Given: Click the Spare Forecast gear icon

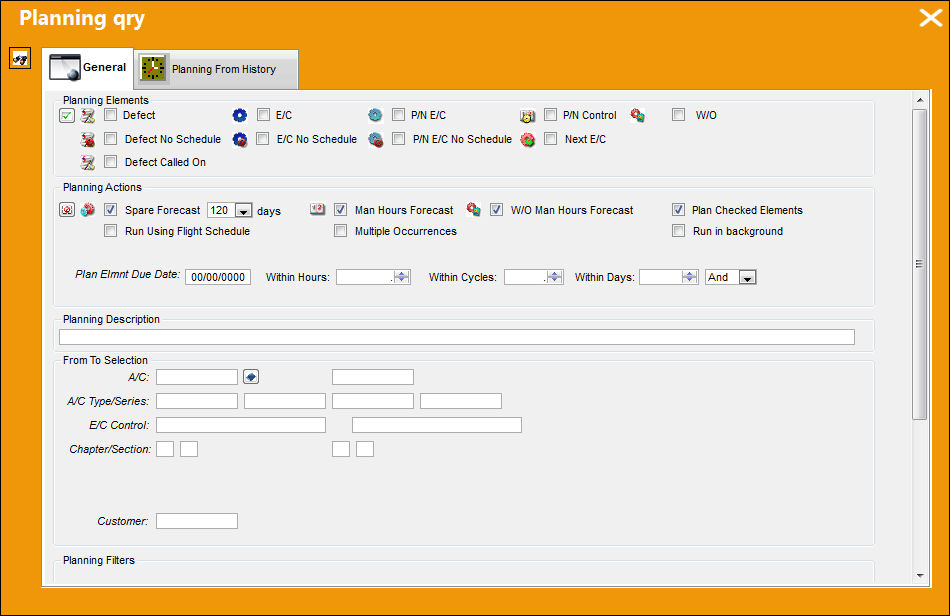Looking at the screenshot, I should click(x=88, y=210).
